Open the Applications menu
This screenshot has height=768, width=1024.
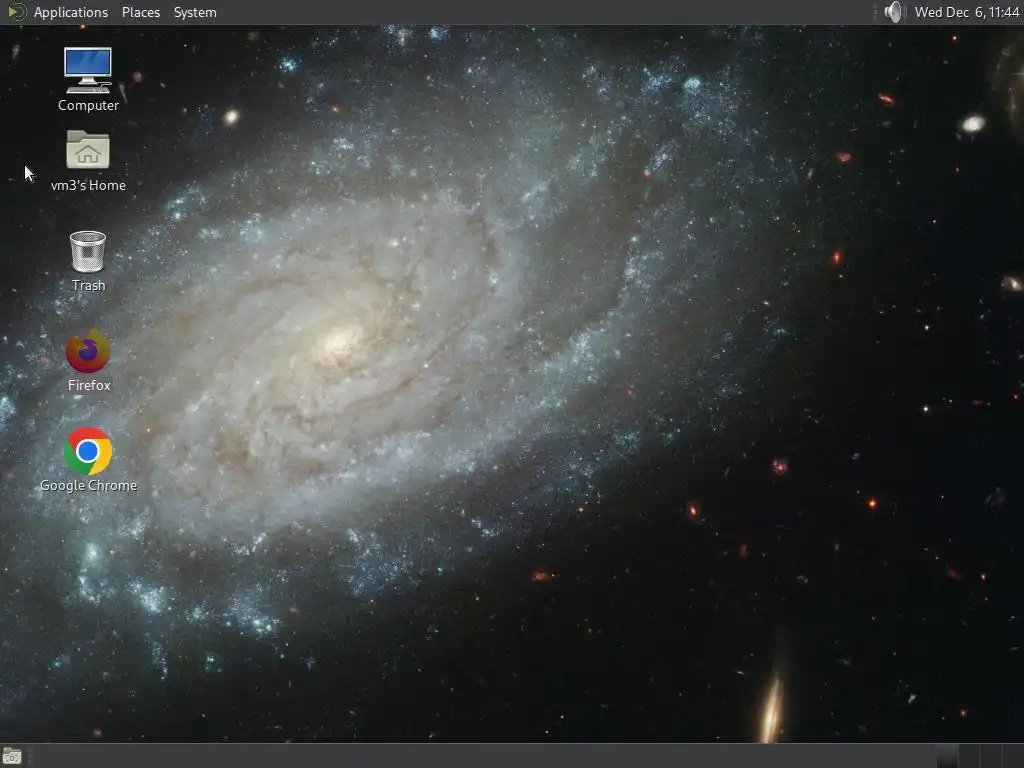tap(71, 12)
